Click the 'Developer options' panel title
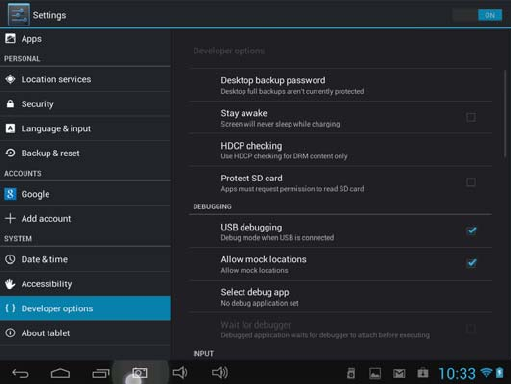Viewport: 511px width, 384px height. (229, 51)
